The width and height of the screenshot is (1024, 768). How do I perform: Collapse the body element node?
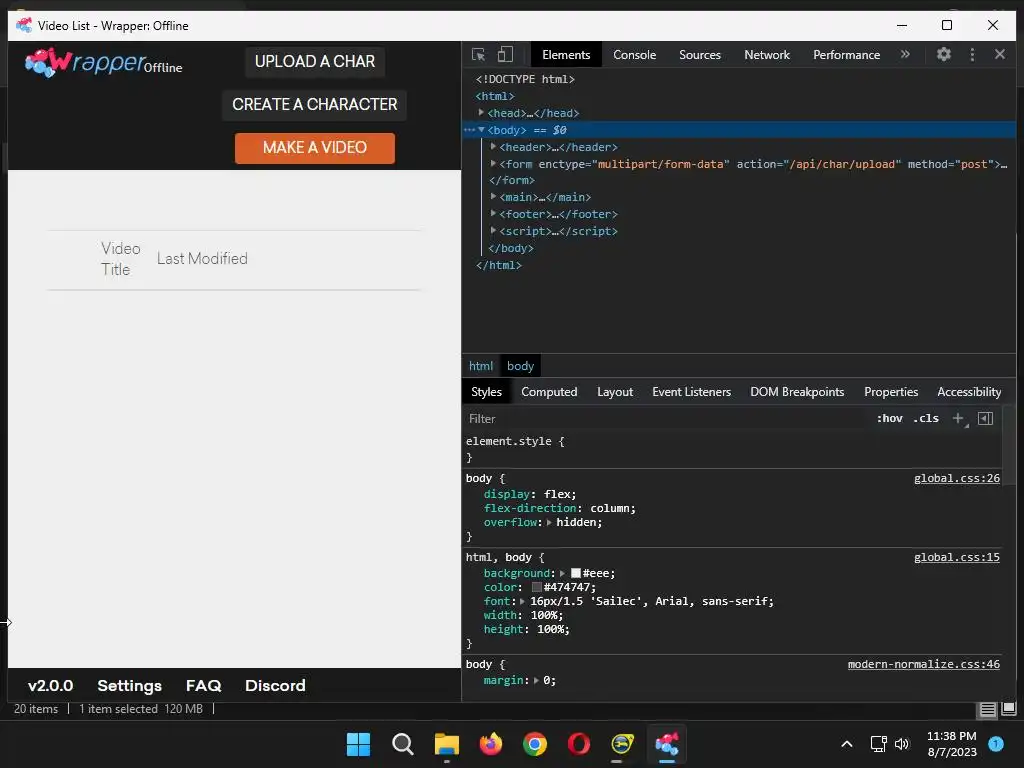click(x=481, y=130)
